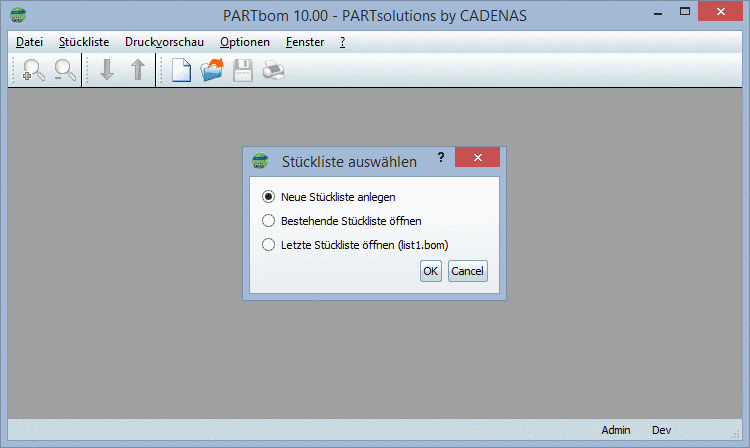The image size is (750, 448).
Task: Click the printer toolbar icon
Action: click(x=273, y=71)
